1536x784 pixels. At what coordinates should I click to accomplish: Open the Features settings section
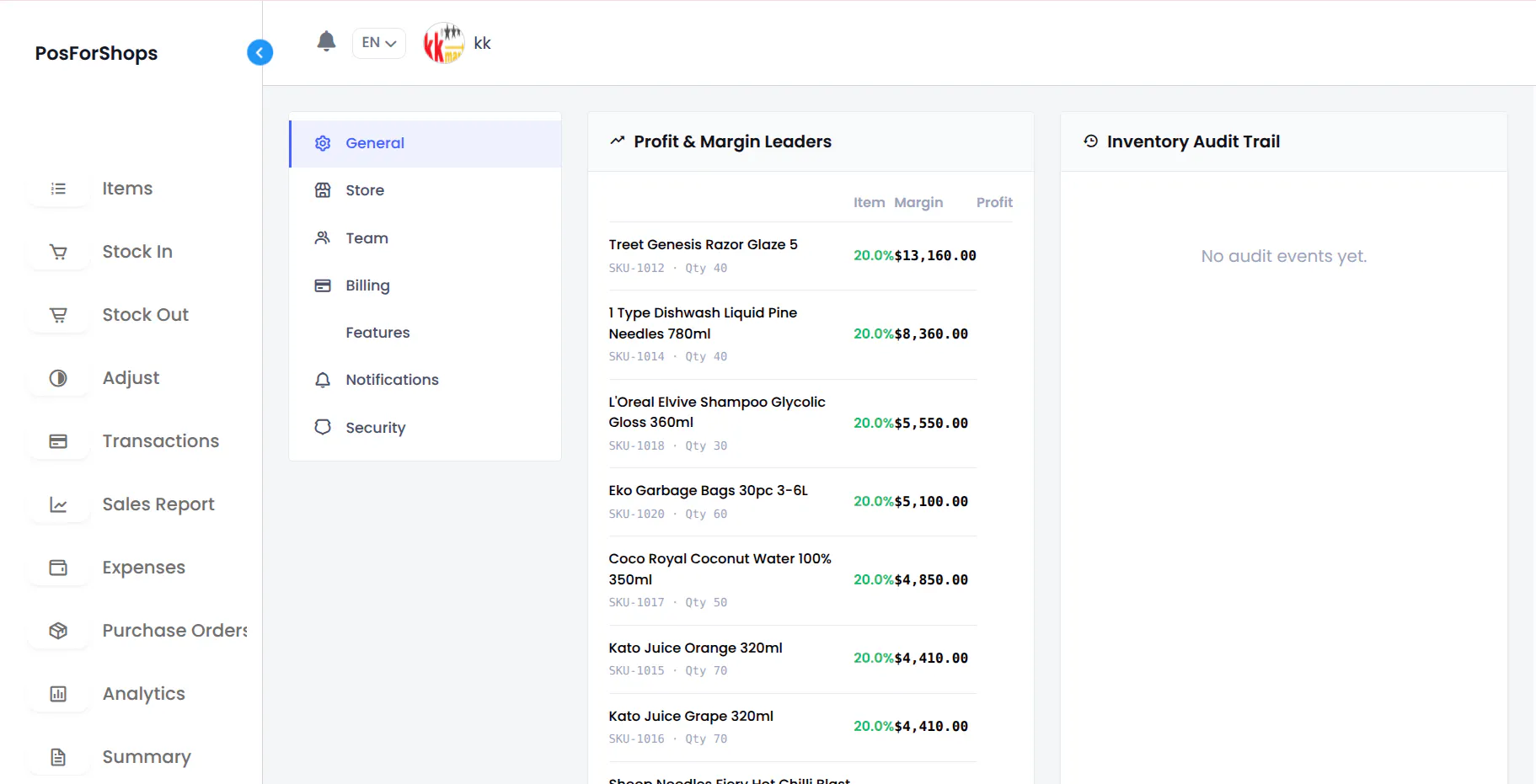click(x=425, y=333)
